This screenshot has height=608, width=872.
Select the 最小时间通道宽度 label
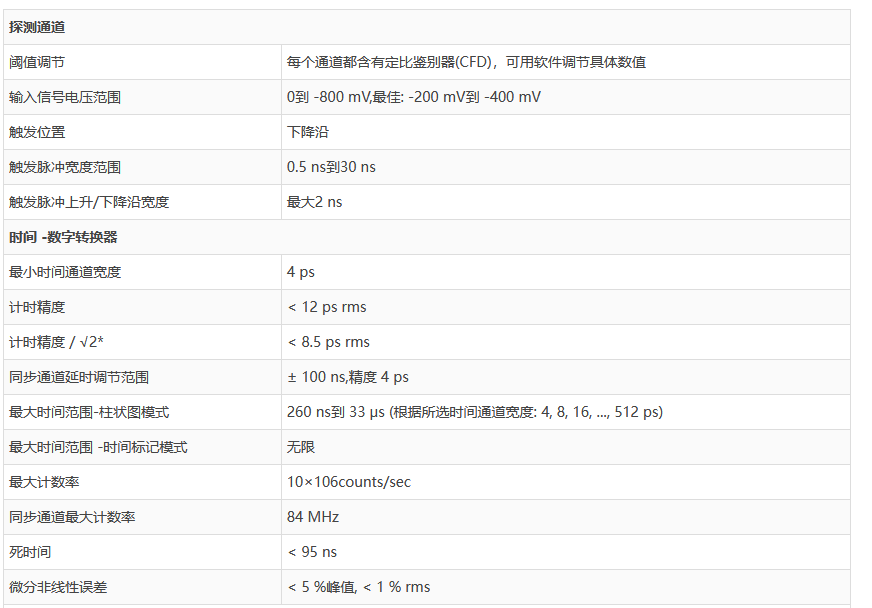pyautogui.click(x=65, y=272)
